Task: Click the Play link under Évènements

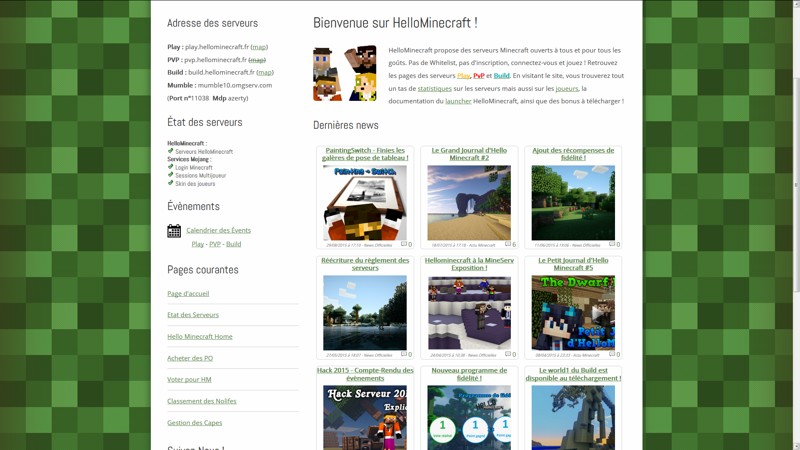Action: (197, 244)
